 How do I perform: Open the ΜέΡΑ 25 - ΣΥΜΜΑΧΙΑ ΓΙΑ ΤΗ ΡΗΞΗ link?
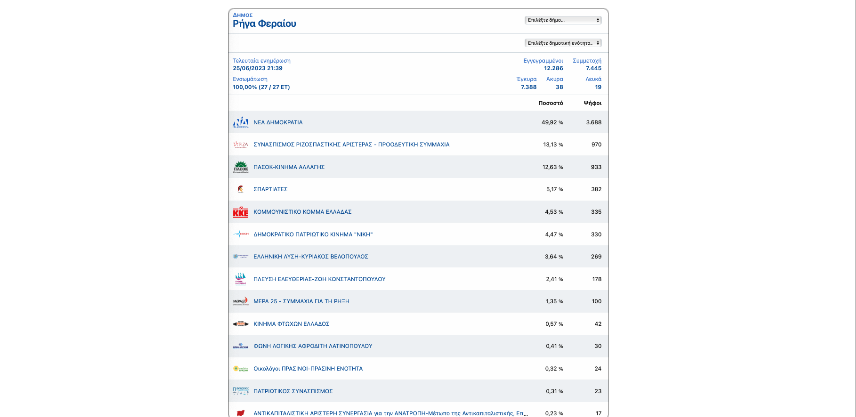click(301, 301)
